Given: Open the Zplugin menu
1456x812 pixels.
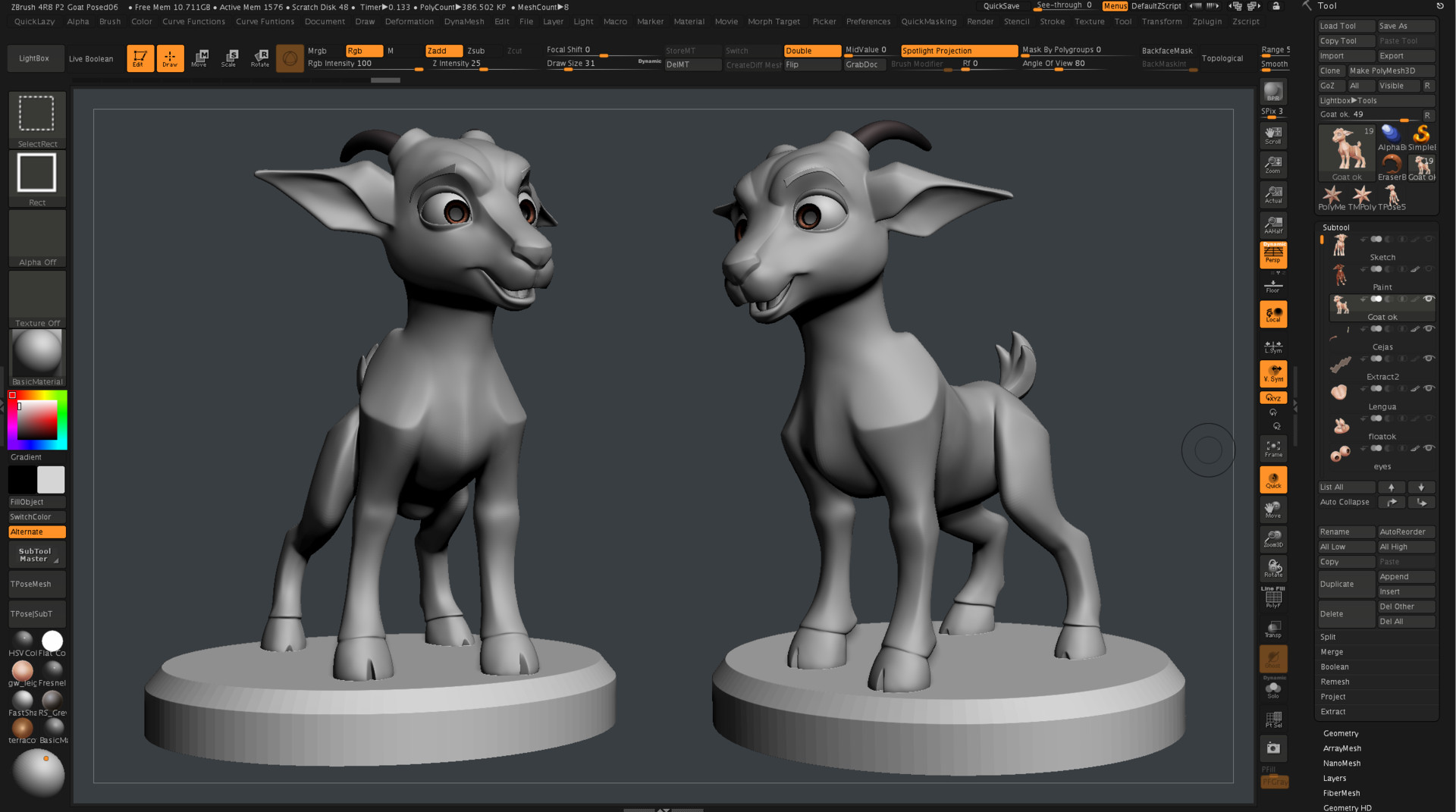Looking at the screenshot, I should coord(1207,21).
